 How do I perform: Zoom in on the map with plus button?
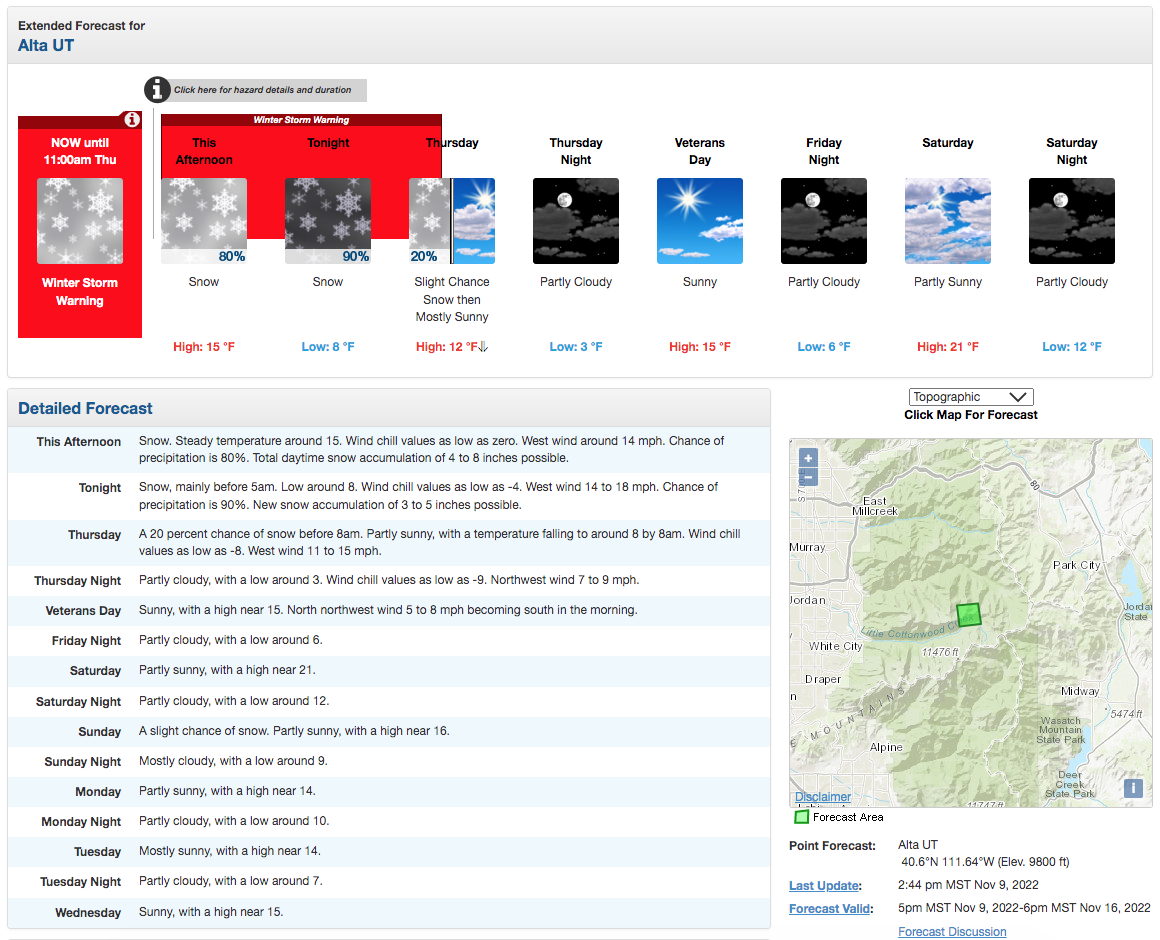point(809,459)
